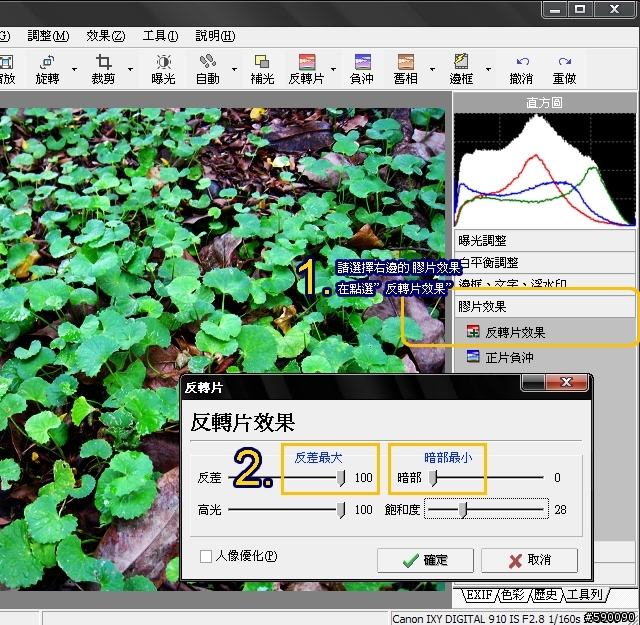Image resolution: width=640 pixels, height=625 pixels.
Task: Click the 補光 fill light icon
Action: (x=262, y=62)
